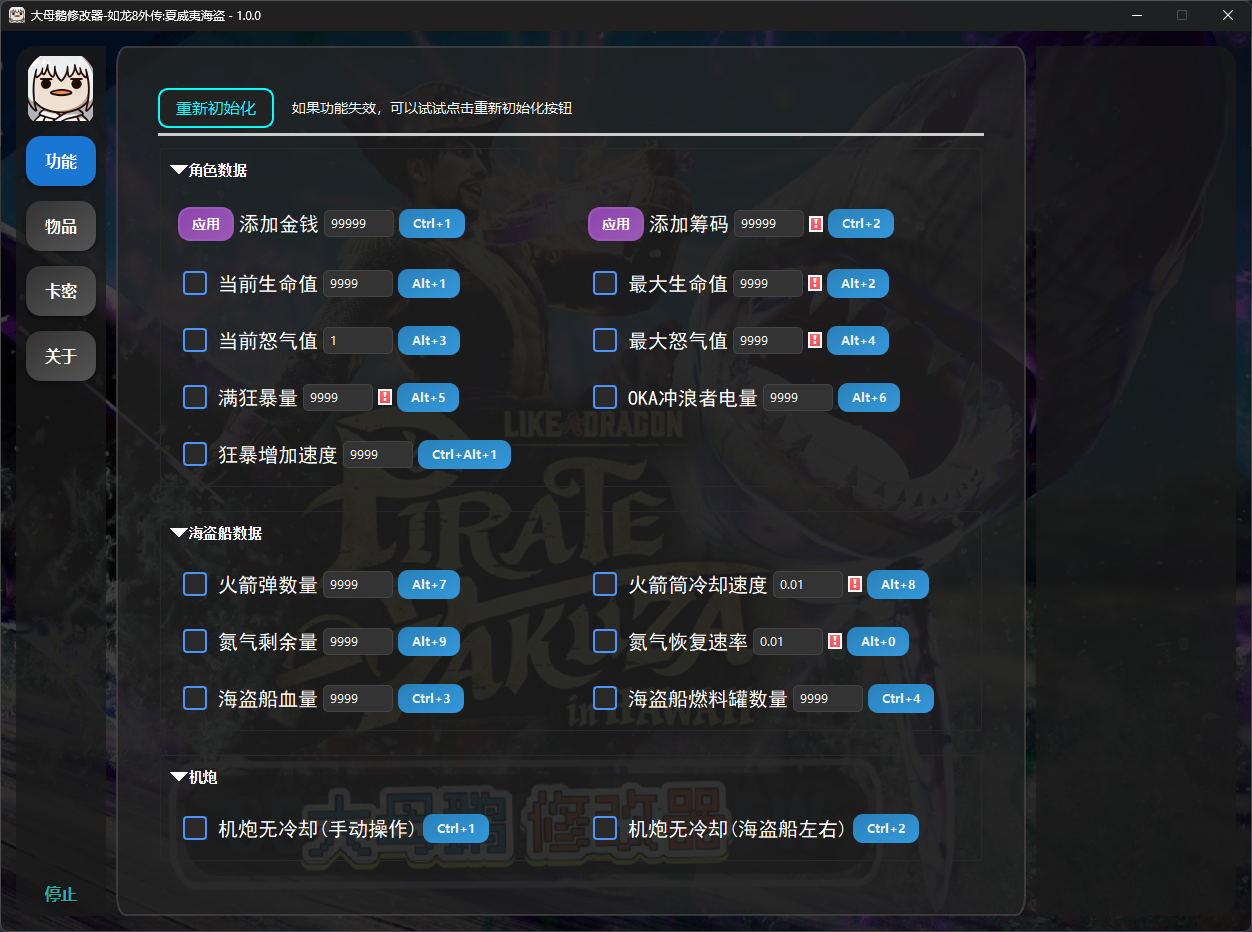Apply 添加筹码 with 应用 button
Screen dimensions: 1252x932
(x=616, y=224)
